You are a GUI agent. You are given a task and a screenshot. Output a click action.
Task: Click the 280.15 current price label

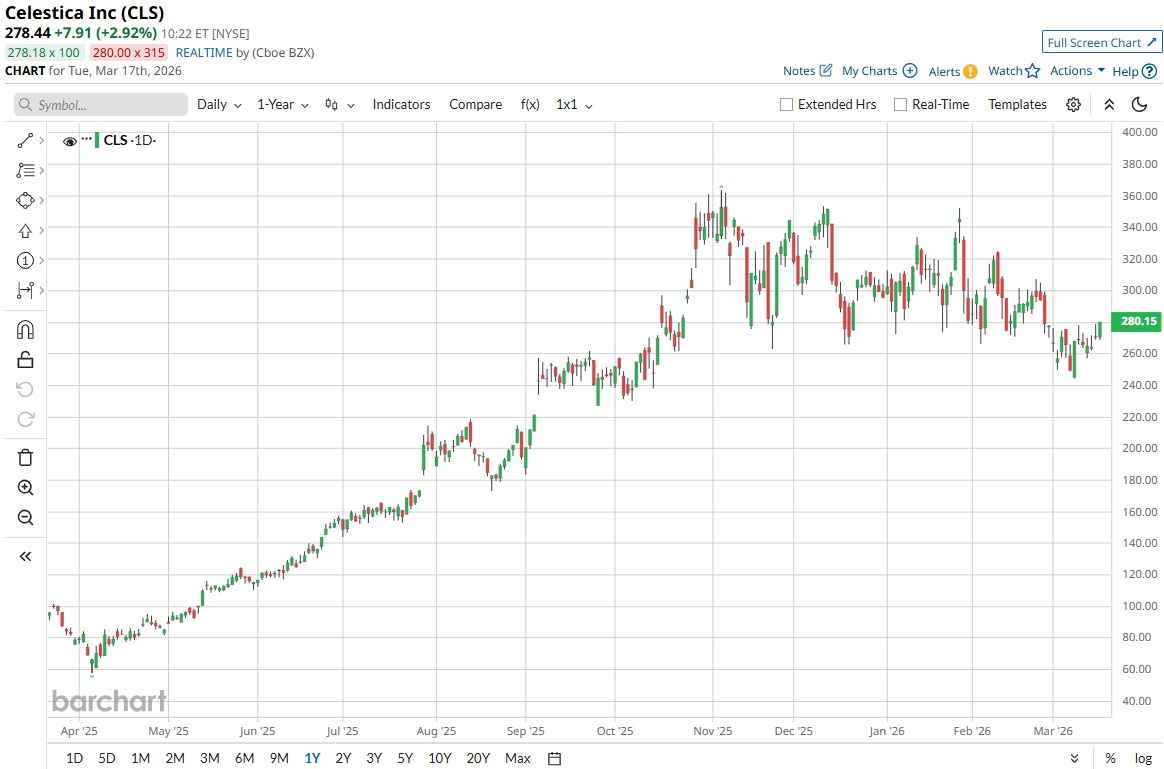click(1136, 321)
